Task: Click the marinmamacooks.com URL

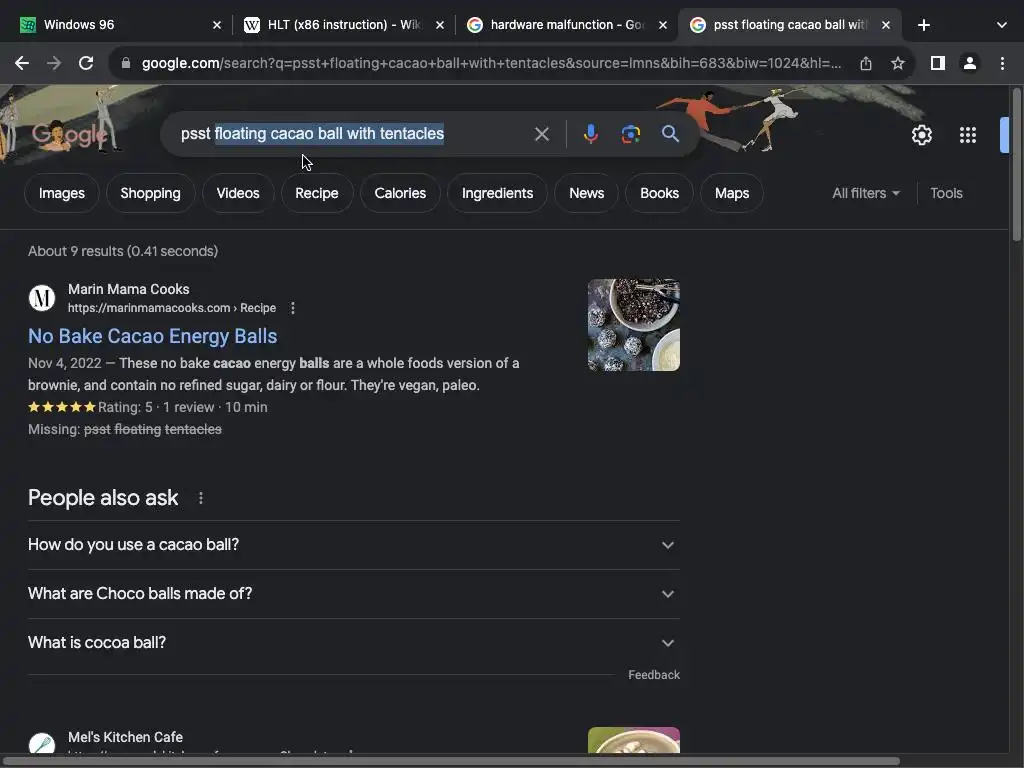Action: click(172, 308)
